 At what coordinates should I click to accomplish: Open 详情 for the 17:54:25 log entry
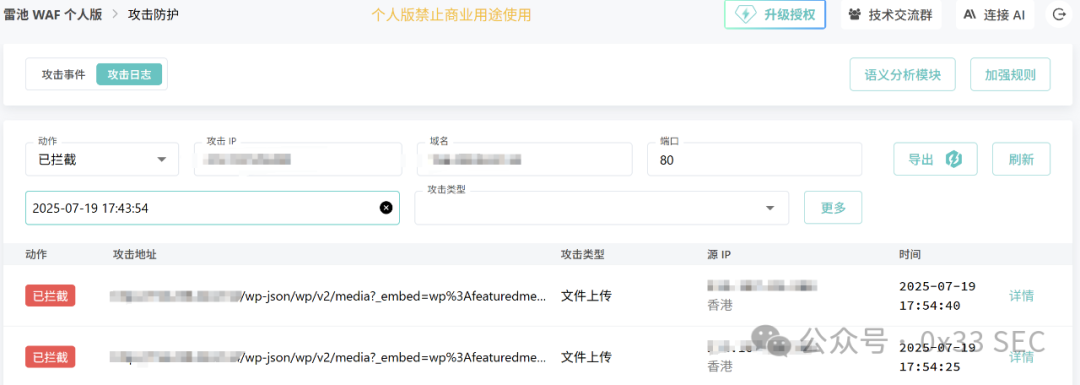coord(1021,357)
